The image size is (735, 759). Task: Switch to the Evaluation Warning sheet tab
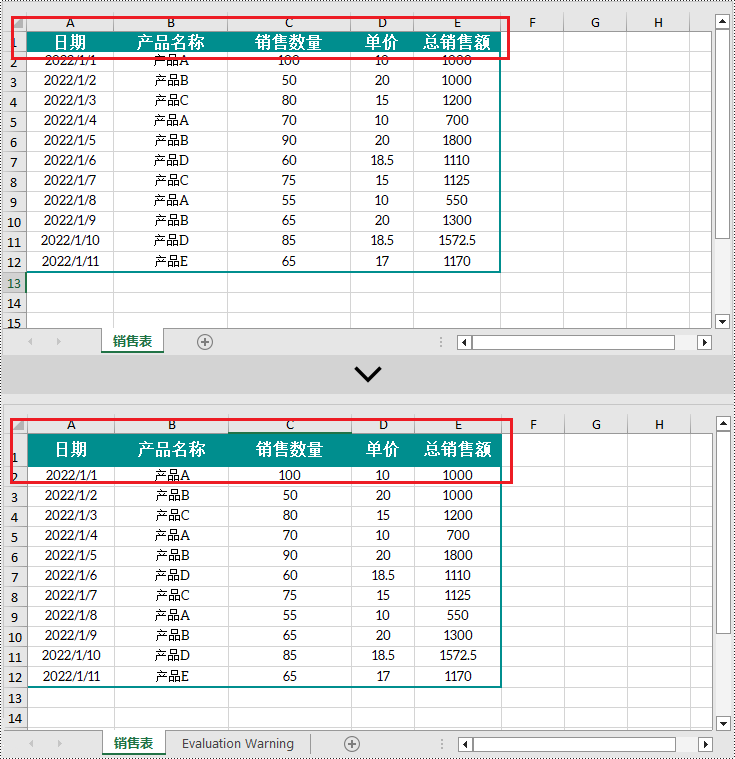pyautogui.click(x=238, y=743)
